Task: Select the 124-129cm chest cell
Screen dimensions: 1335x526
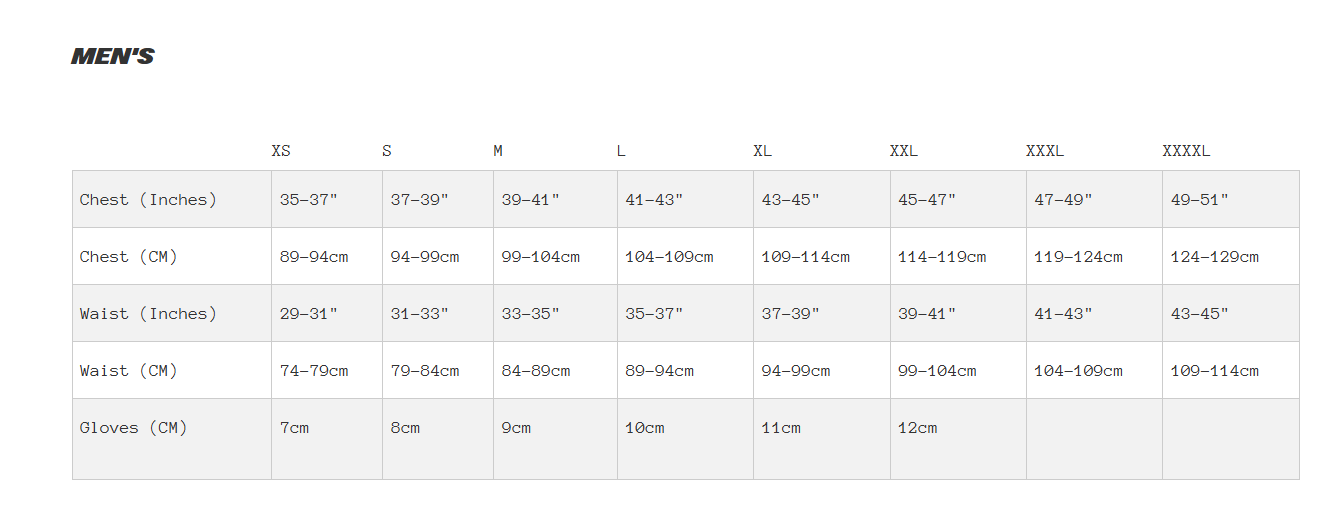Action: (1215, 257)
